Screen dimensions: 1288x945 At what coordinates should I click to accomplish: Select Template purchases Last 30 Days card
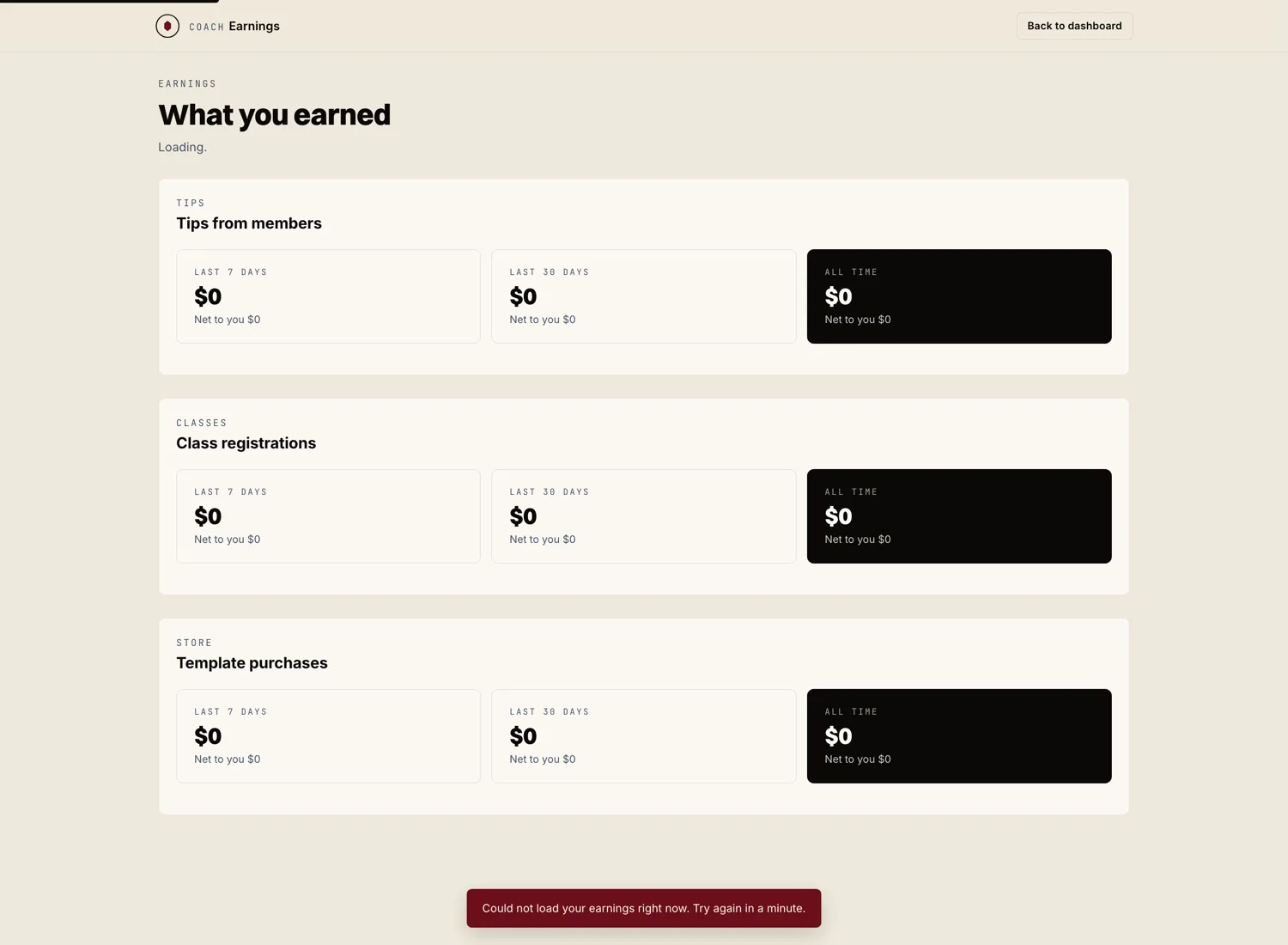(644, 736)
